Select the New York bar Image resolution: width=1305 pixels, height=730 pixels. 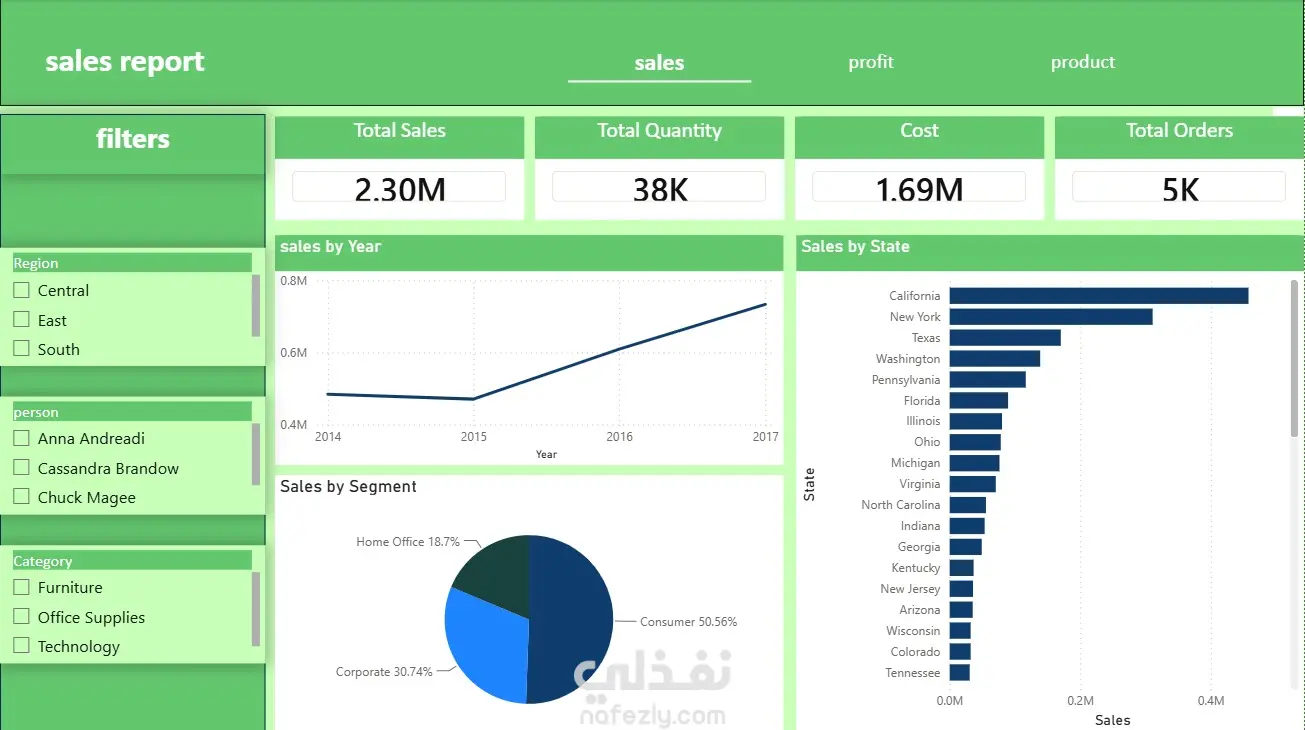(1051, 317)
